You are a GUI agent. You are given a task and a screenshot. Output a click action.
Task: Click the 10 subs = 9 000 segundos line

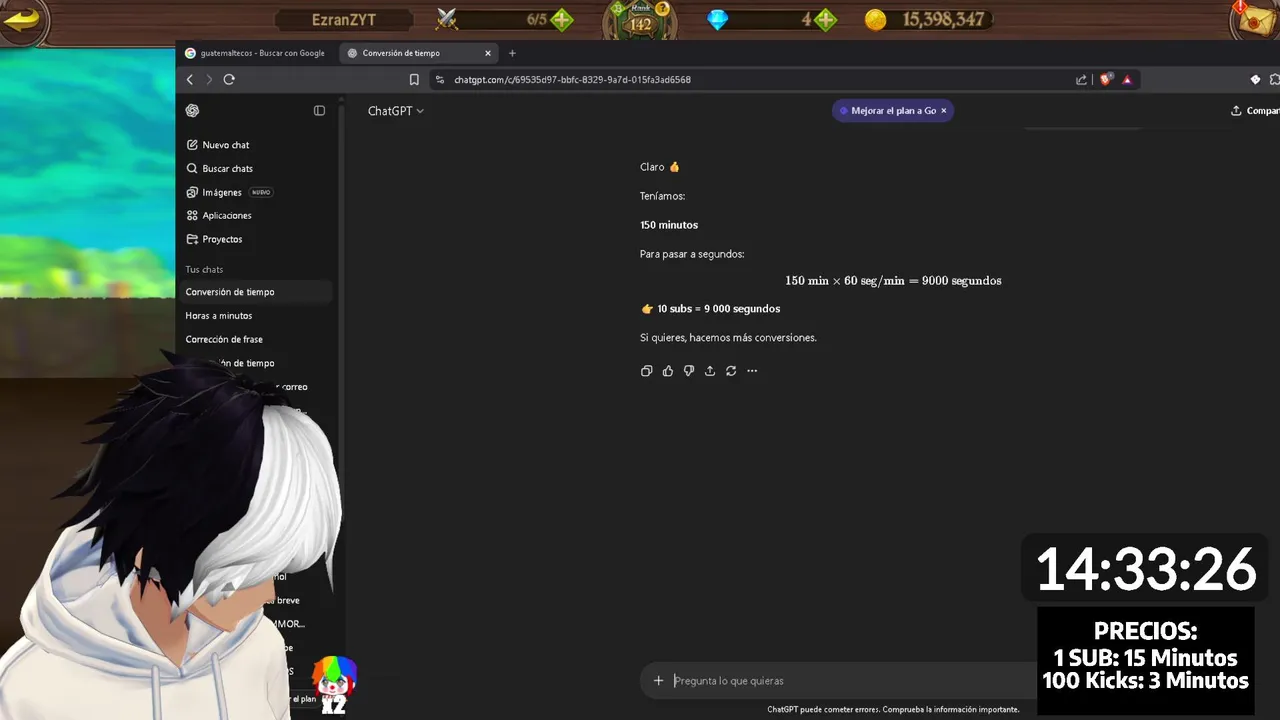[x=710, y=309]
